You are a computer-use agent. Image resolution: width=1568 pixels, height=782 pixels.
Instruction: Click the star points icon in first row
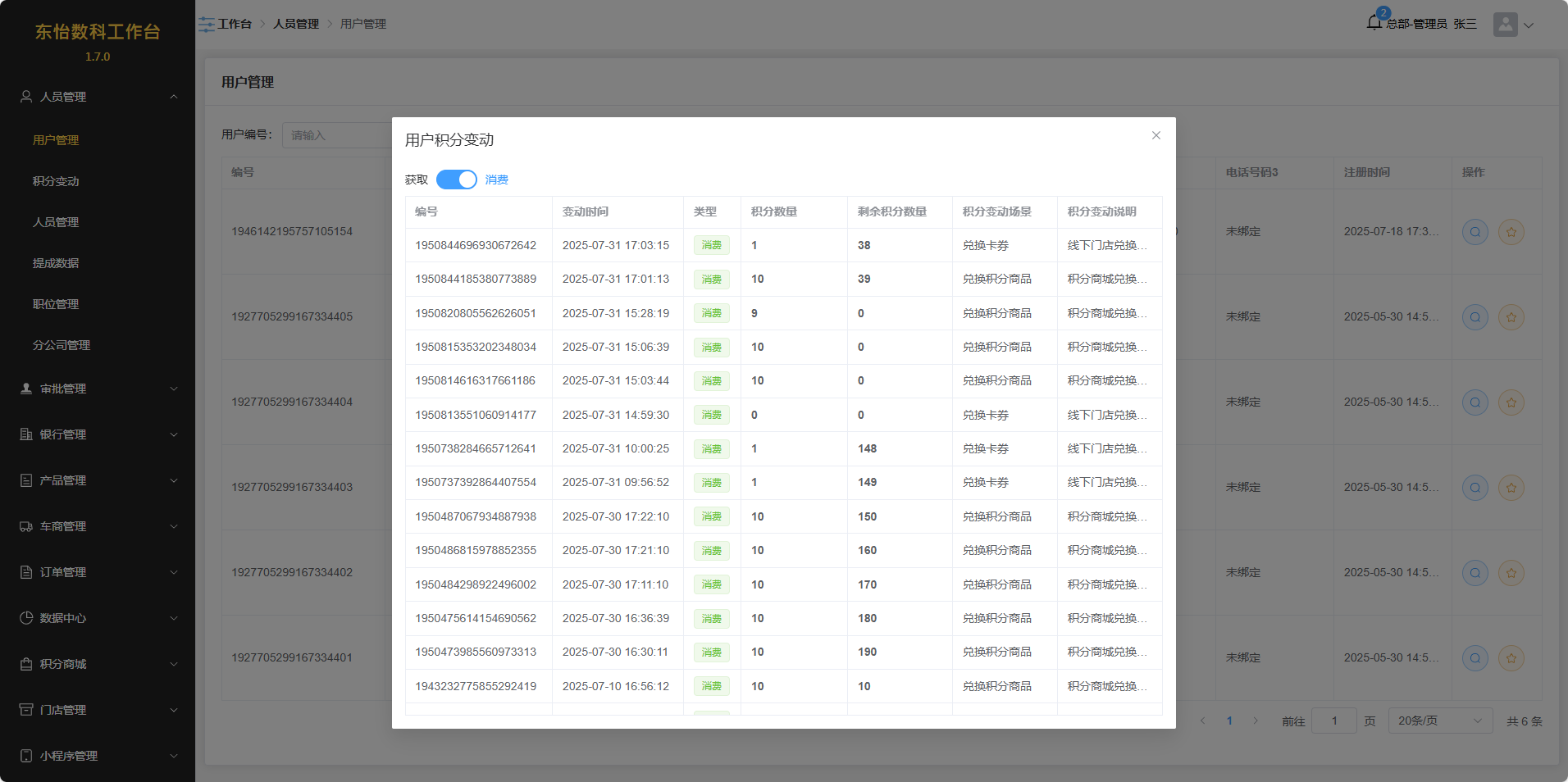(x=1511, y=232)
